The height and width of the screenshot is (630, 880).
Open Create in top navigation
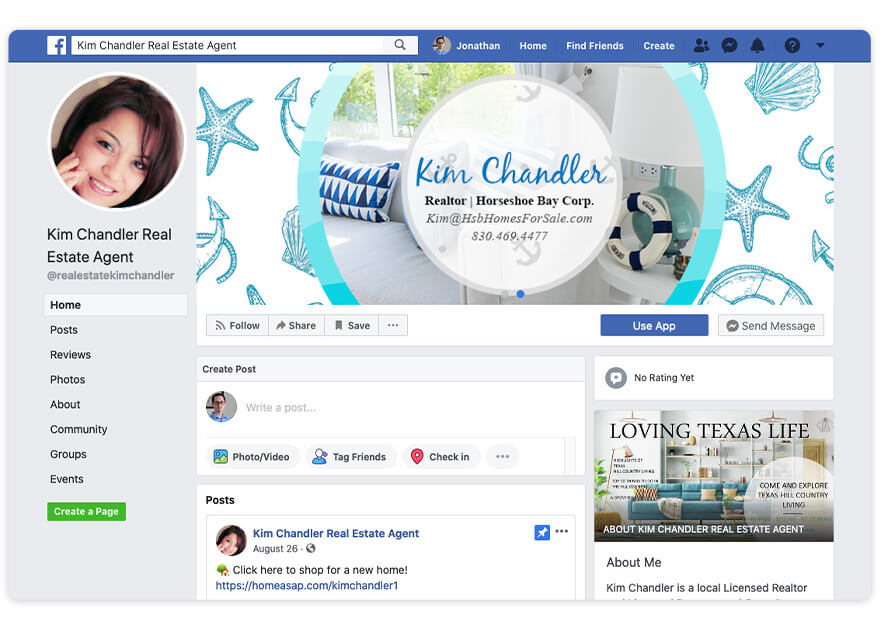click(658, 46)
